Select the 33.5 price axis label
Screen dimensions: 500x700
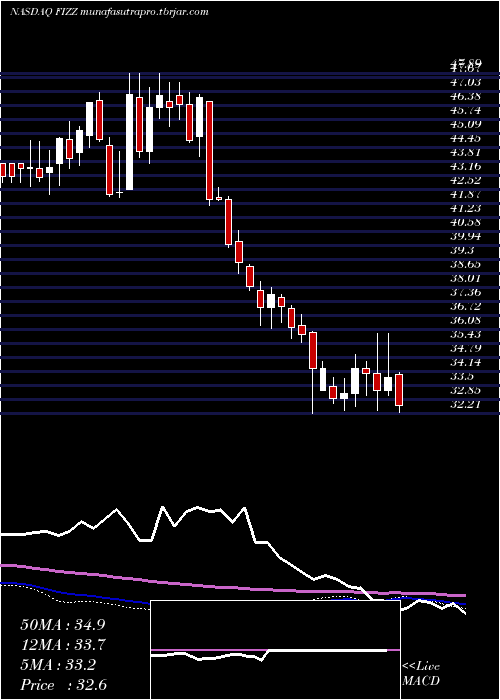(x=462, y=376)
